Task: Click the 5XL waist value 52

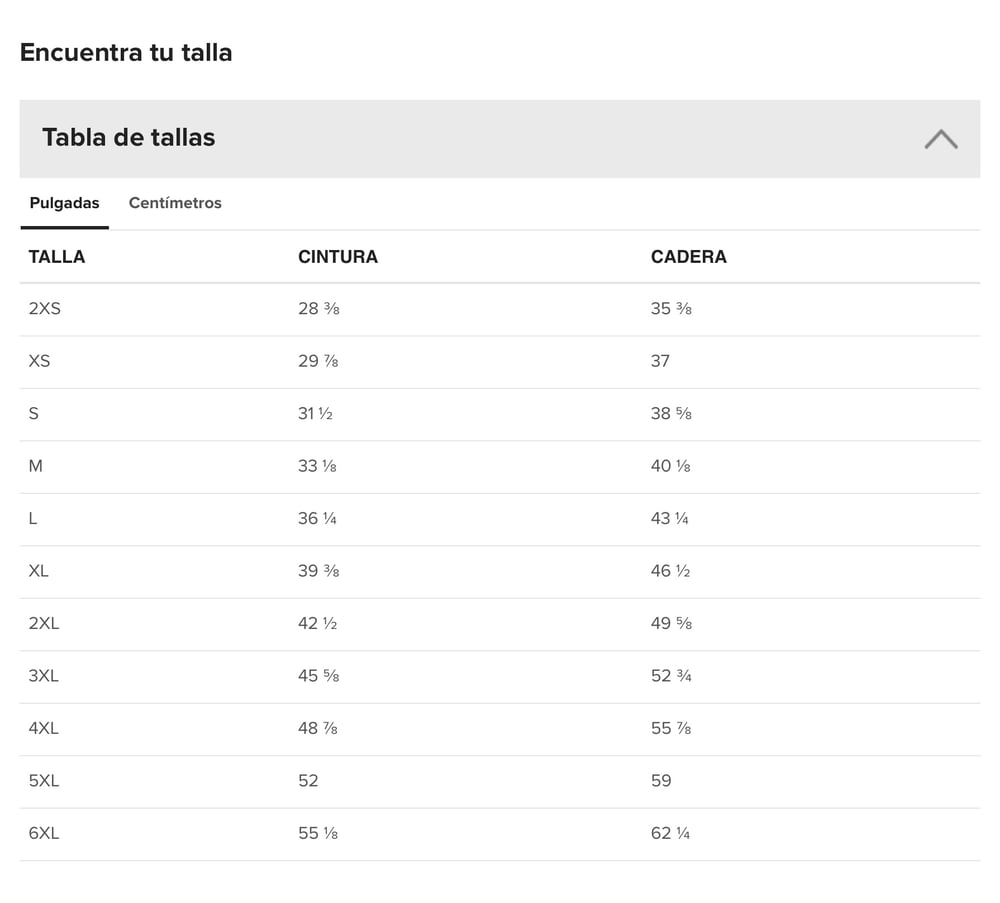Action: point(308,781)
